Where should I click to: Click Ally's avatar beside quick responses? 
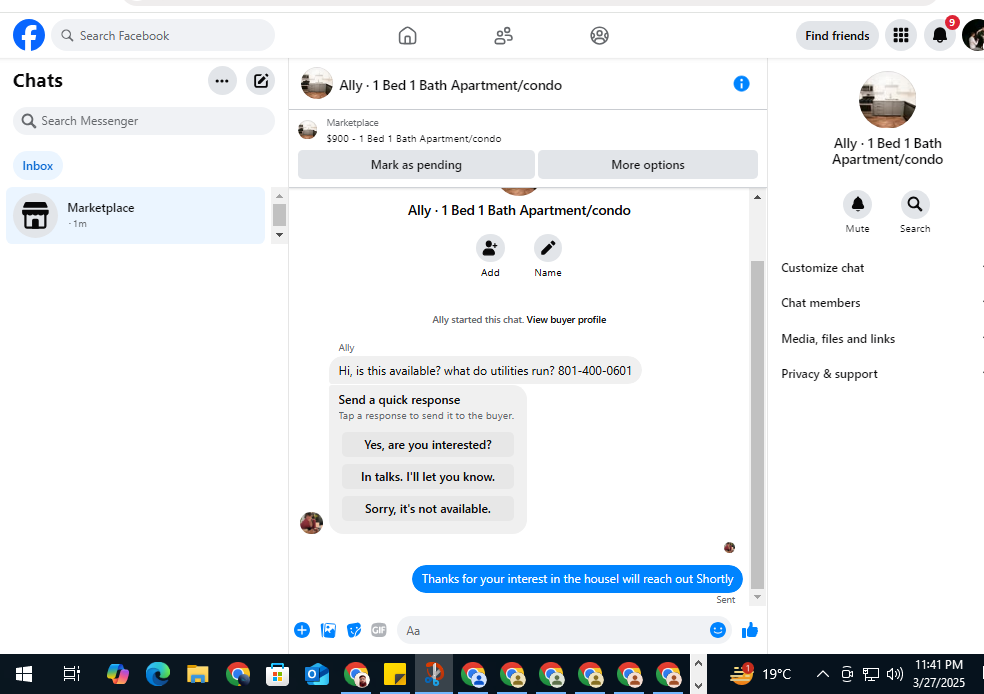(311, 523)
